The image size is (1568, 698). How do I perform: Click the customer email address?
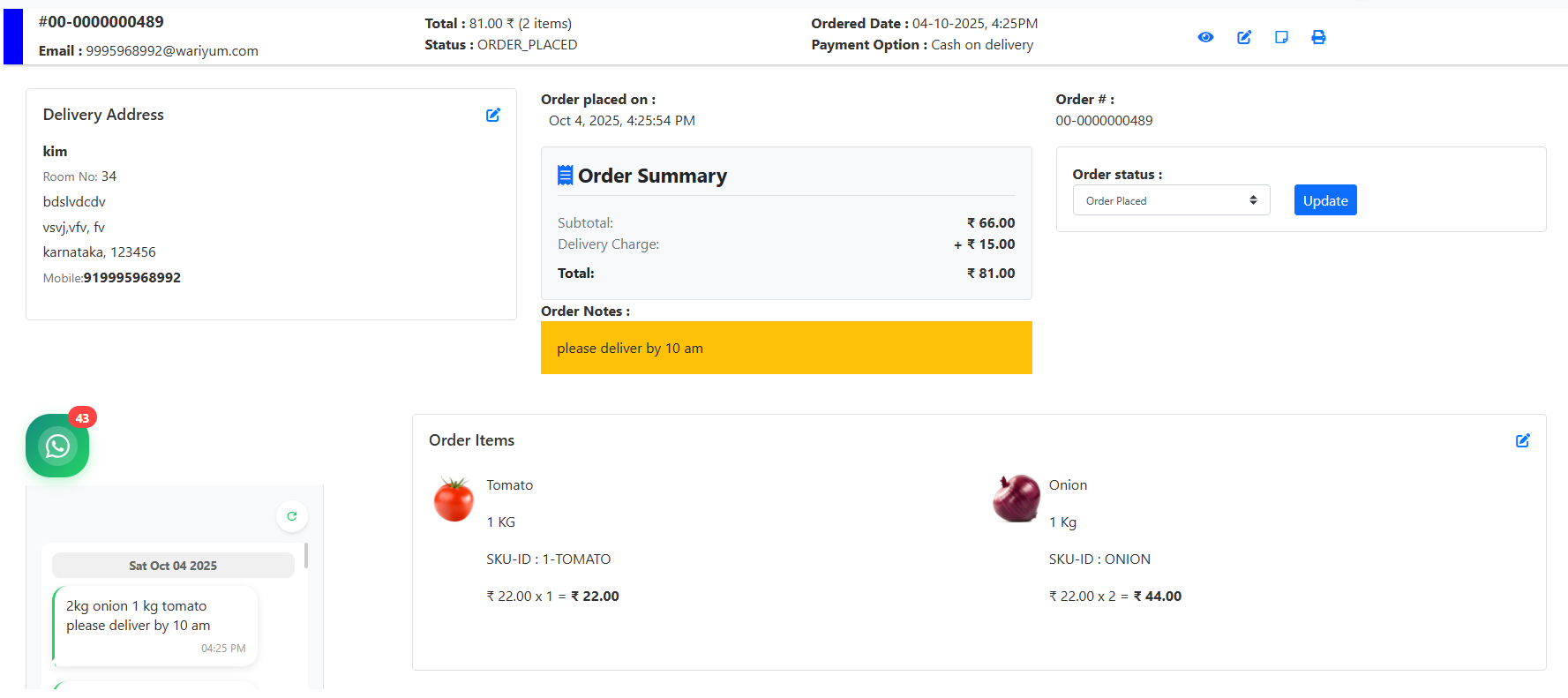[x=171, y=51]
